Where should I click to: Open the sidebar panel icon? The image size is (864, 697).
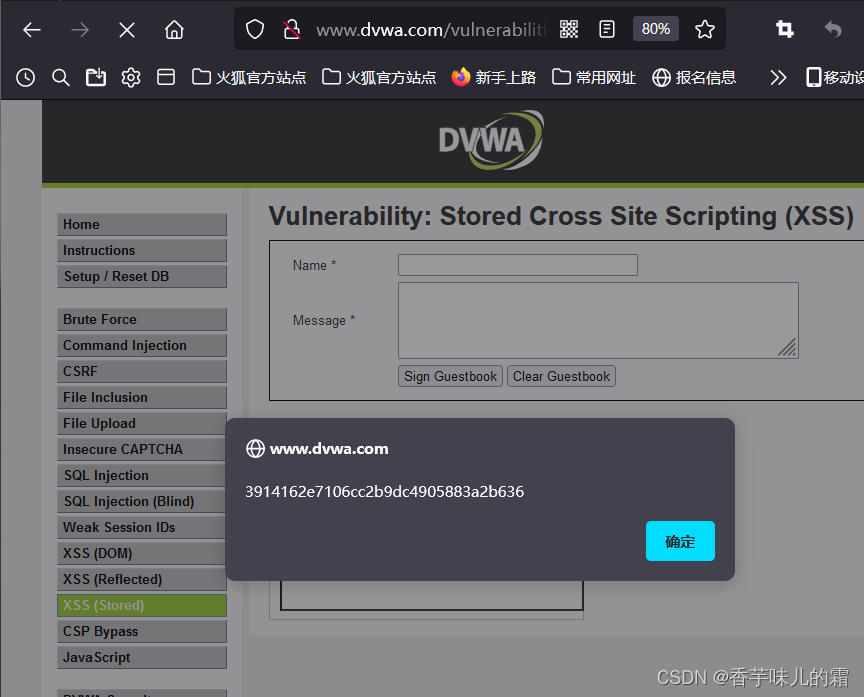[x=166, y=76]
